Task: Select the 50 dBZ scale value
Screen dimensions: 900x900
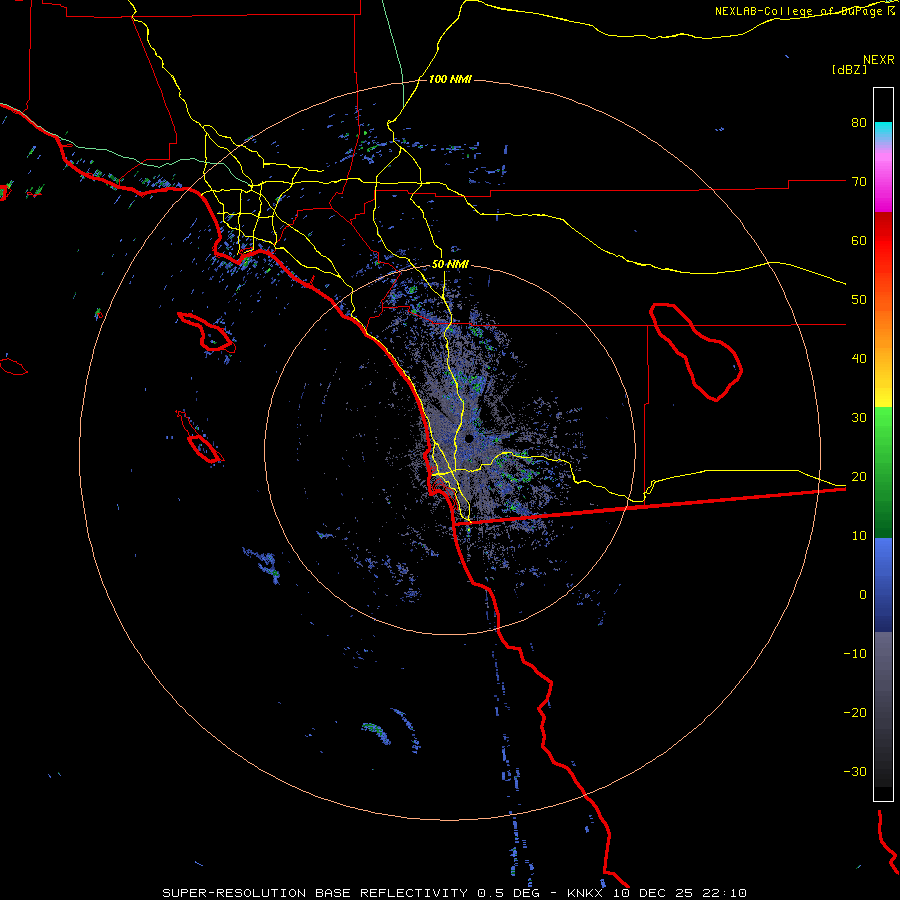Action: (x=859, y=300)
